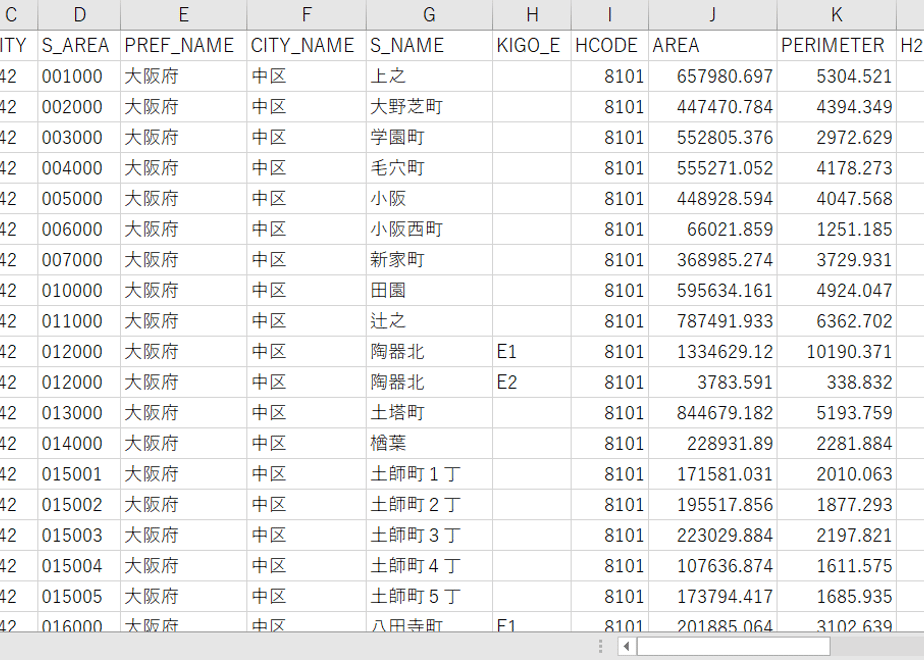The image size is (924, 660).
Task: Select column E header
Action: 183,15
